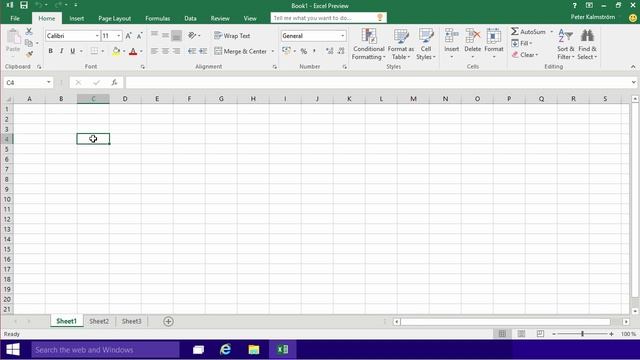Switch to the Formulas tab
This screenshot has height=360, width=640.
[158, 18]
